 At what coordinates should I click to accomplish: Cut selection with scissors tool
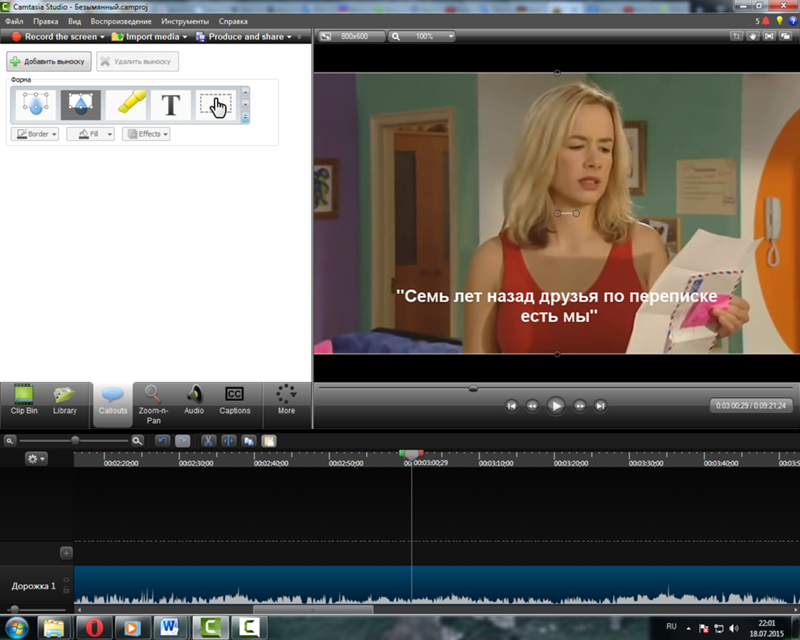(x=208, y=441)
